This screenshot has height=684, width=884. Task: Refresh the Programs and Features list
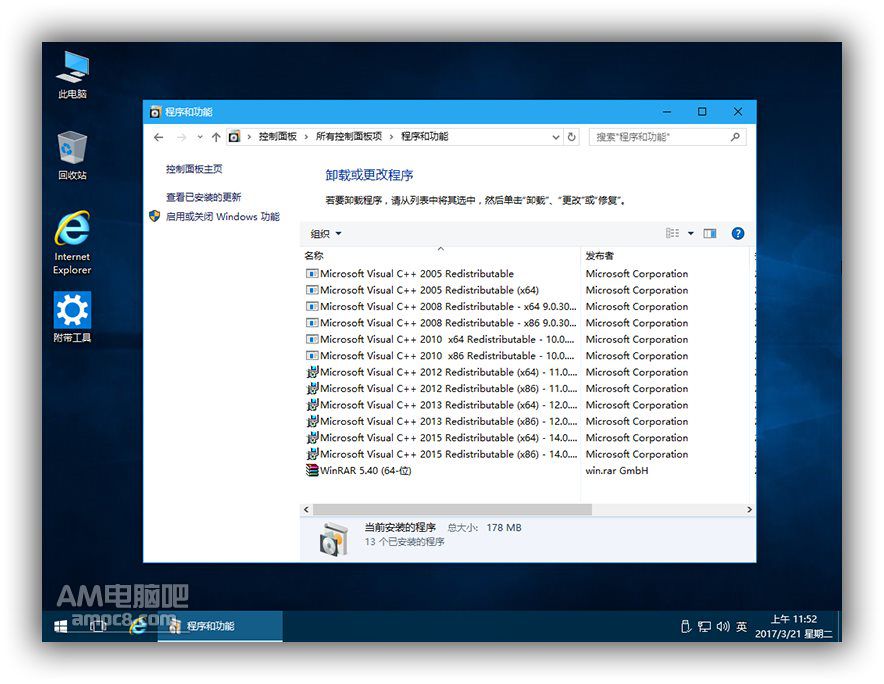571,137
